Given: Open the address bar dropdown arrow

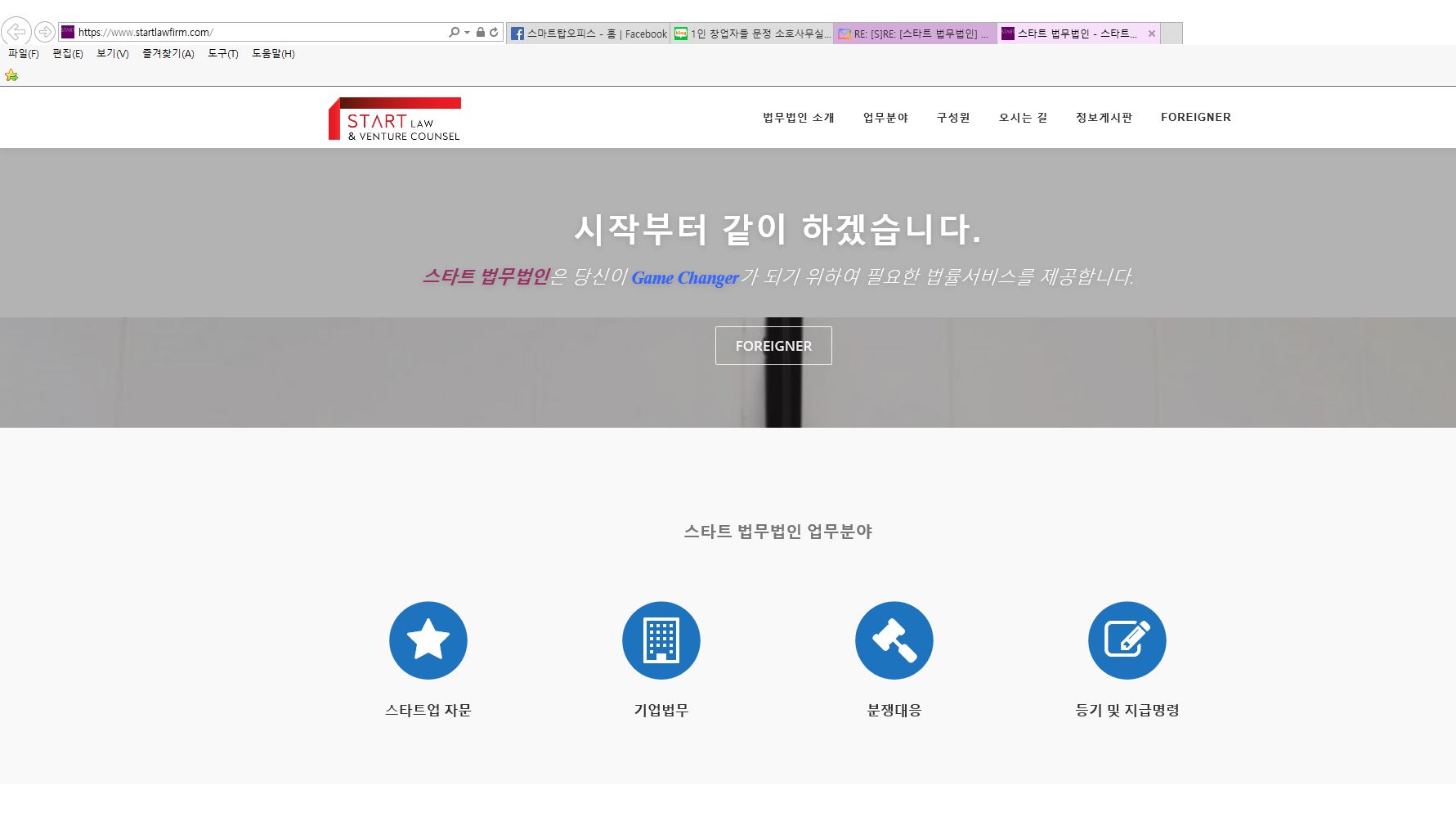Looking at the screenshot, I should tap(468, 33).
